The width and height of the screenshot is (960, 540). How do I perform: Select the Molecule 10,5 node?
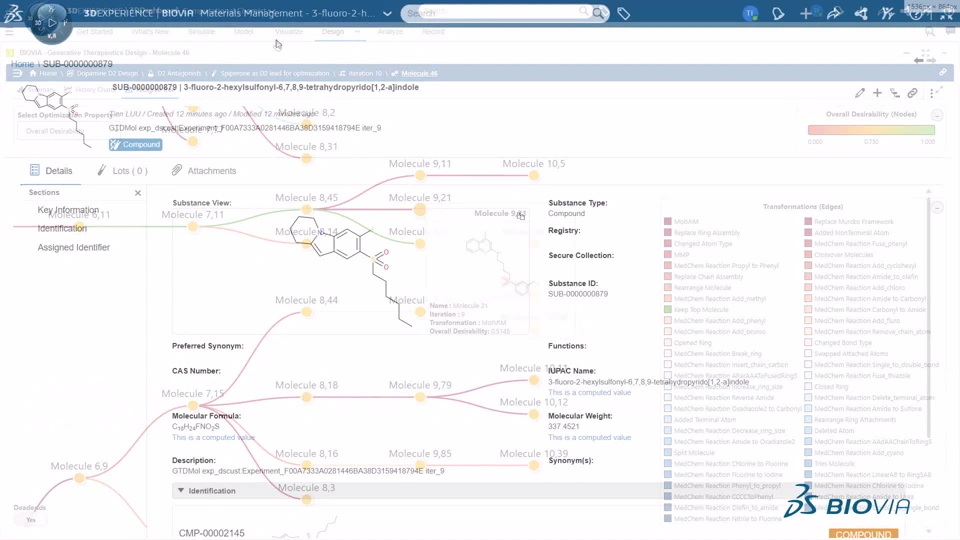coord(534,175)
